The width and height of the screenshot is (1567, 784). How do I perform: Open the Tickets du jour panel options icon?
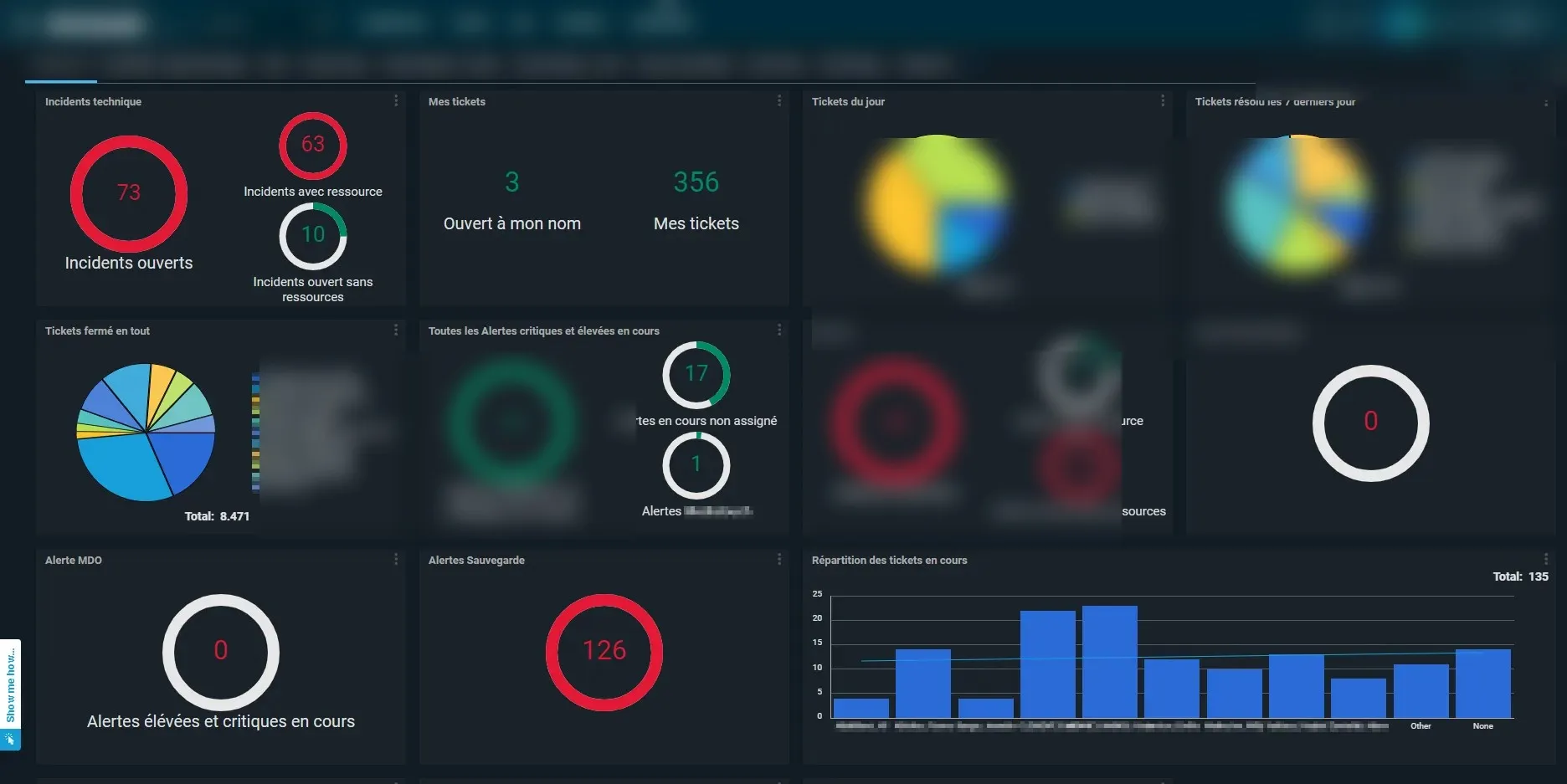click(x=1163, y=100)
